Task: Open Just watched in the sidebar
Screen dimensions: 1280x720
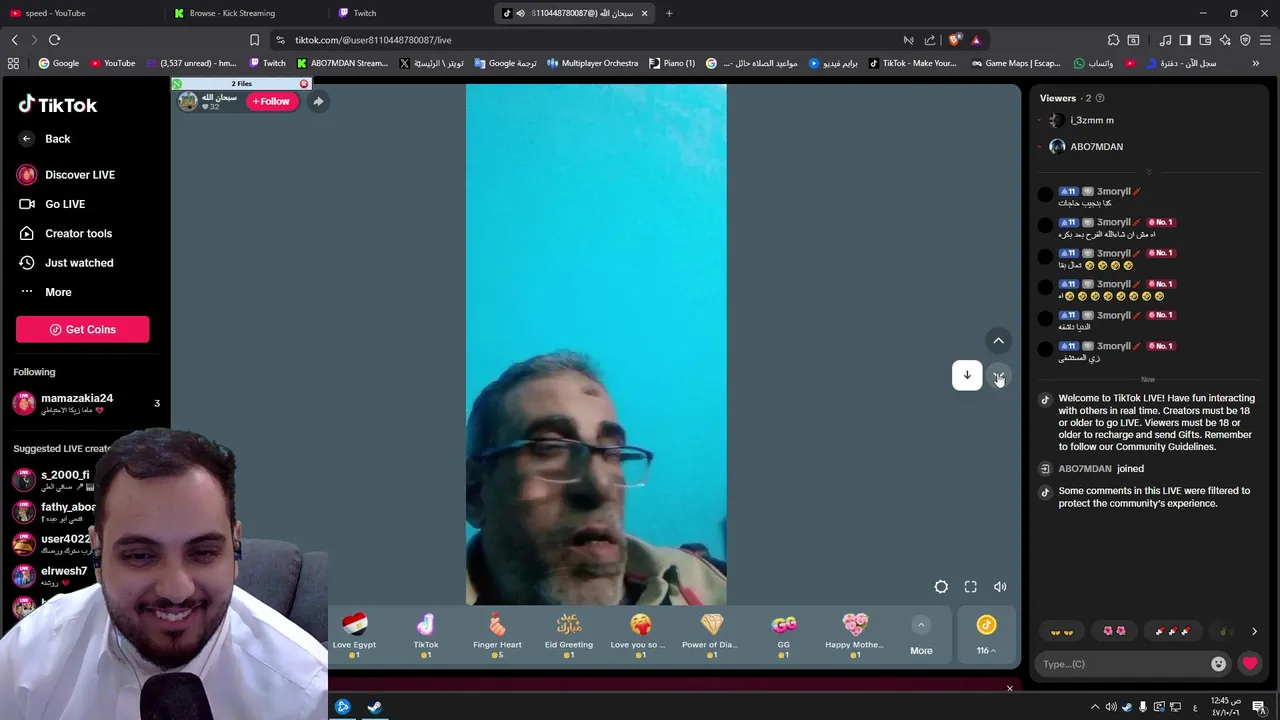Action: coord(66,263)
